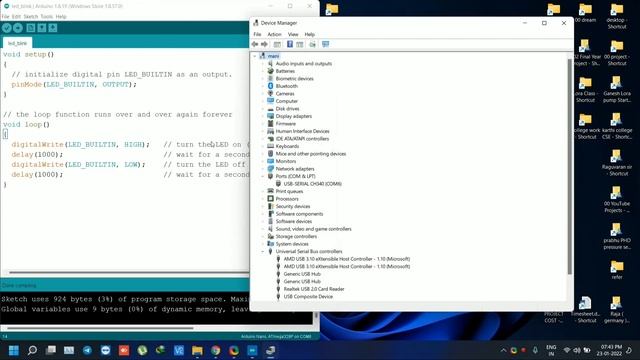Click the Arduino console horizontal scrollbar
The height and width of the screenshot is (360, 640).
[x=100, y=328]
